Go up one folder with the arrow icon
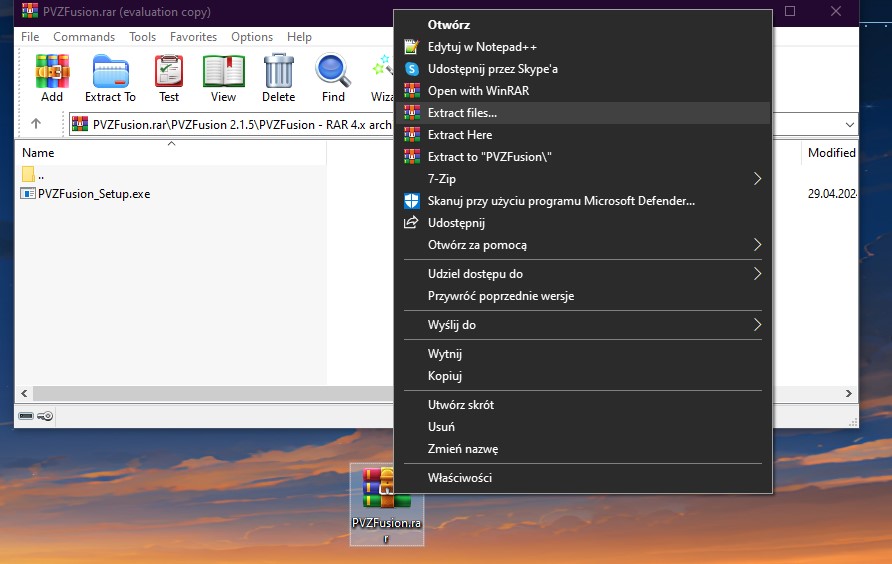This screenshot has width=892, height=564. pos(36,124)
